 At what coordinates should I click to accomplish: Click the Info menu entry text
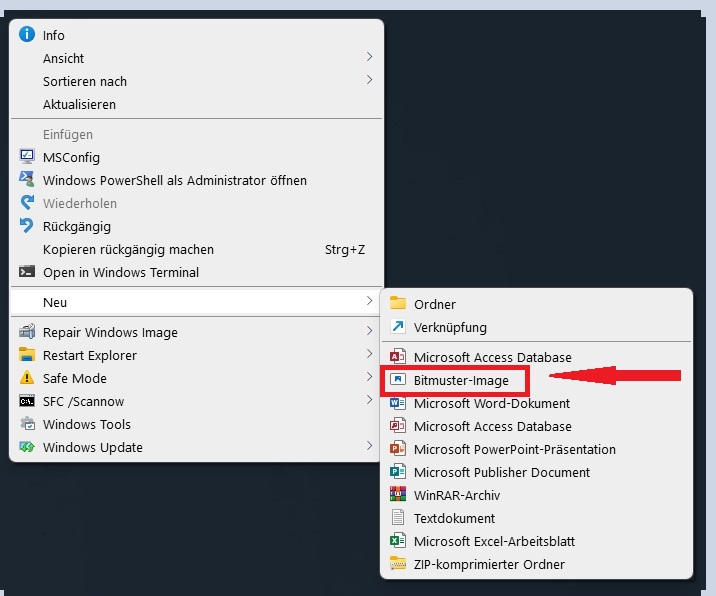click(x=53, y=36)
